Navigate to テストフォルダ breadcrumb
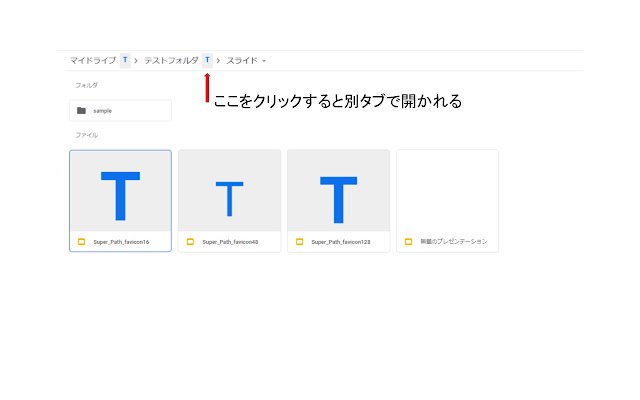Image resolution: width=640 pixels, height=400 pixels. pos(171,60)
